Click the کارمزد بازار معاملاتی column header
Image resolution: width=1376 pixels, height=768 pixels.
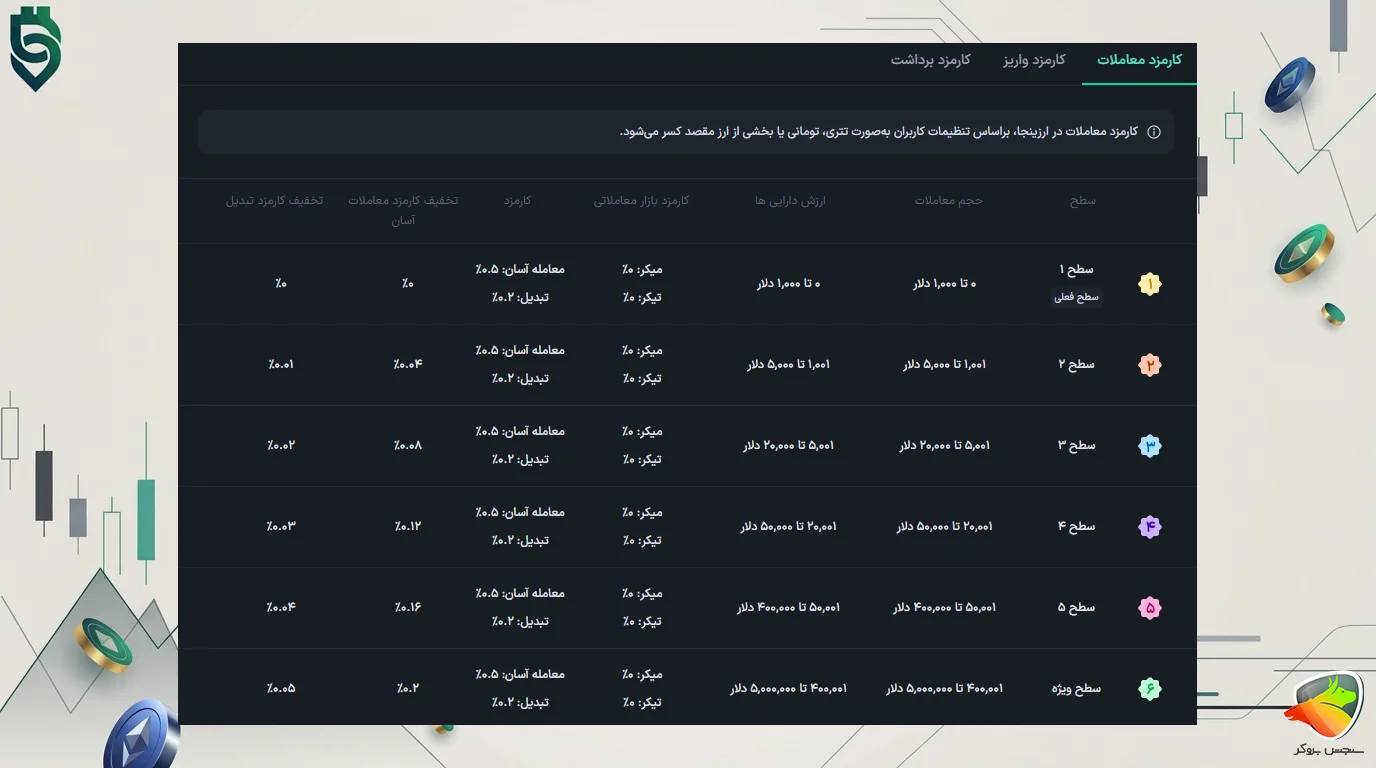tap(641, 201)
